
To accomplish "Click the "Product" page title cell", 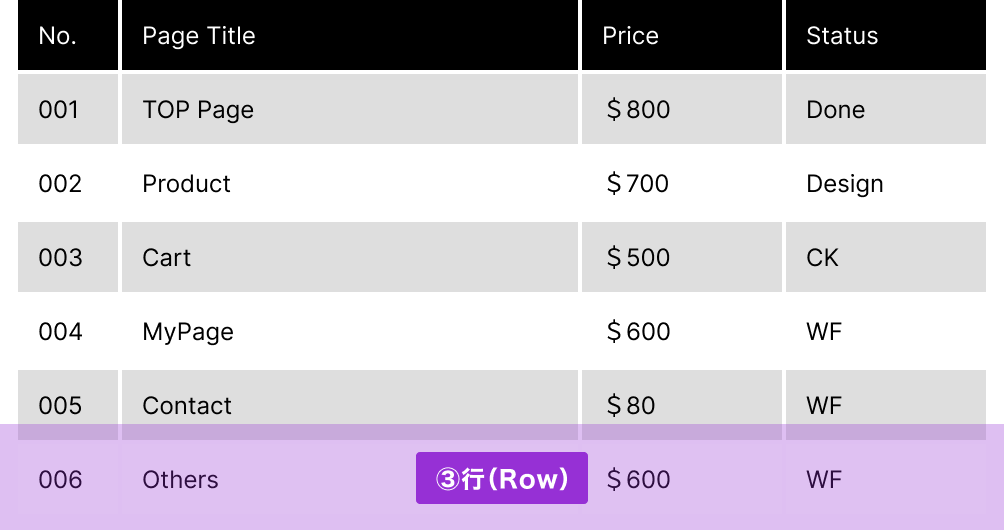I will [187, 184].
